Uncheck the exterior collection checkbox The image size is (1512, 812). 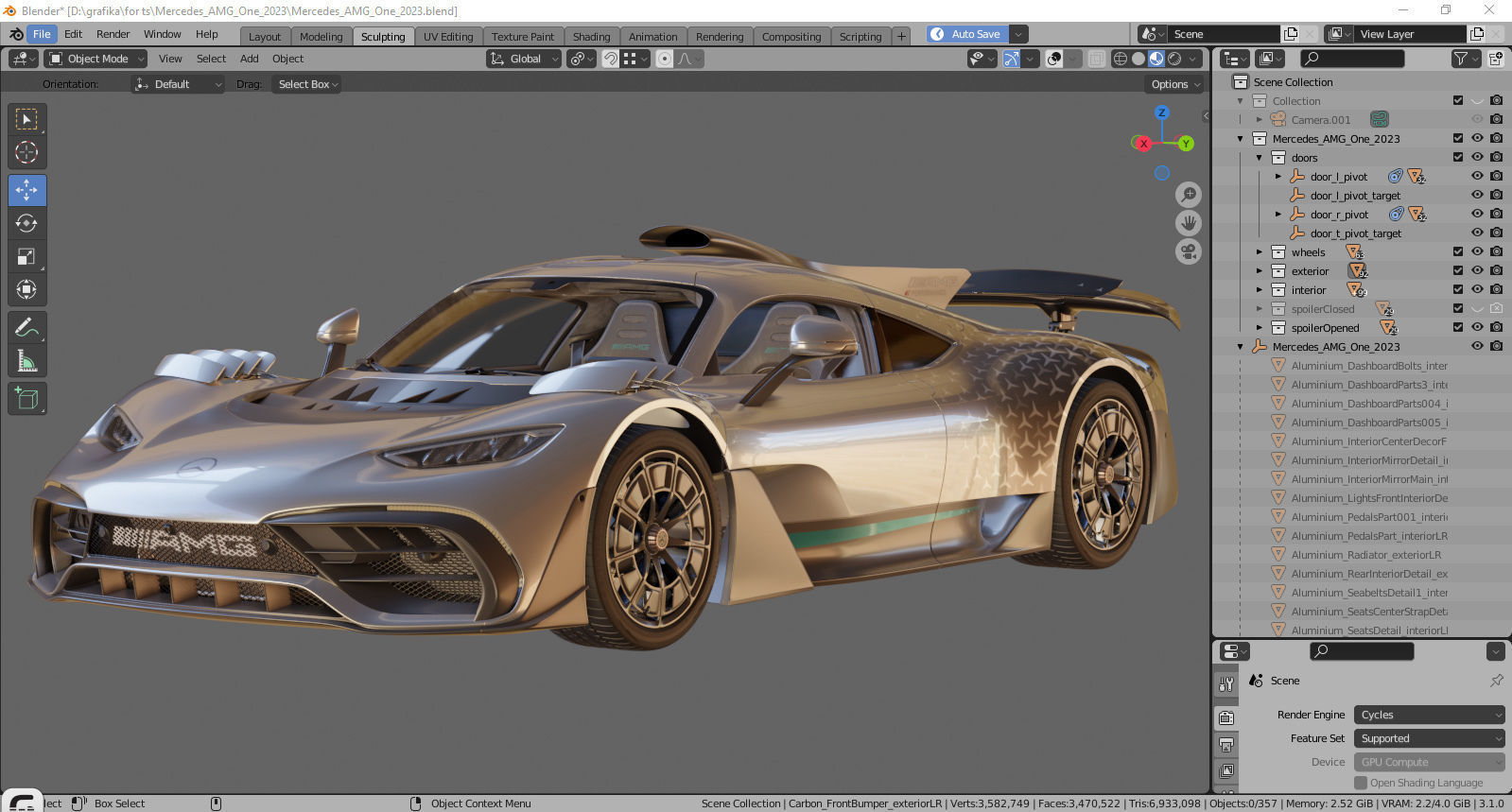(1458, 270)
